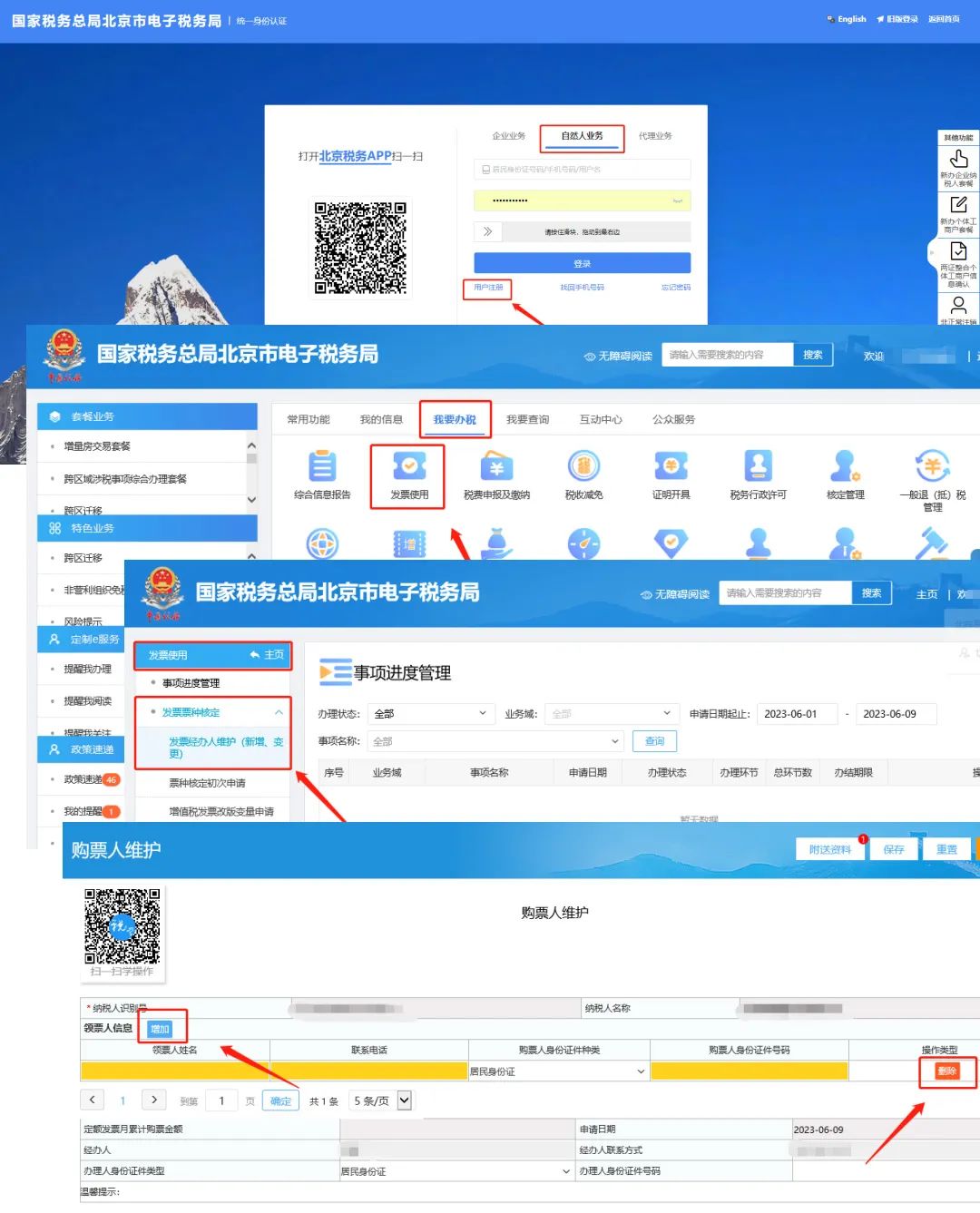Image resolution: width=980 pixels, height=1213 pixels.
Task: Click the orange 删除 button
Action: point(946,1071)
